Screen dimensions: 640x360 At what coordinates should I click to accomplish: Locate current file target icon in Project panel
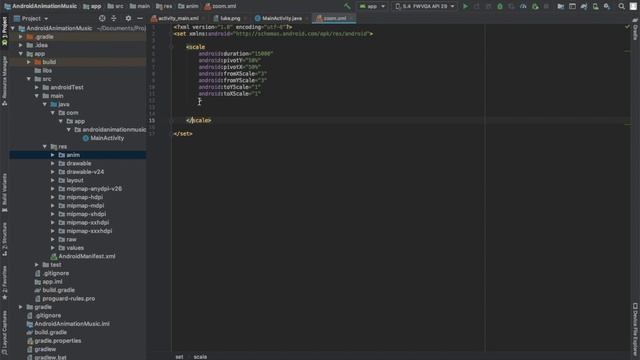(102, 18)
